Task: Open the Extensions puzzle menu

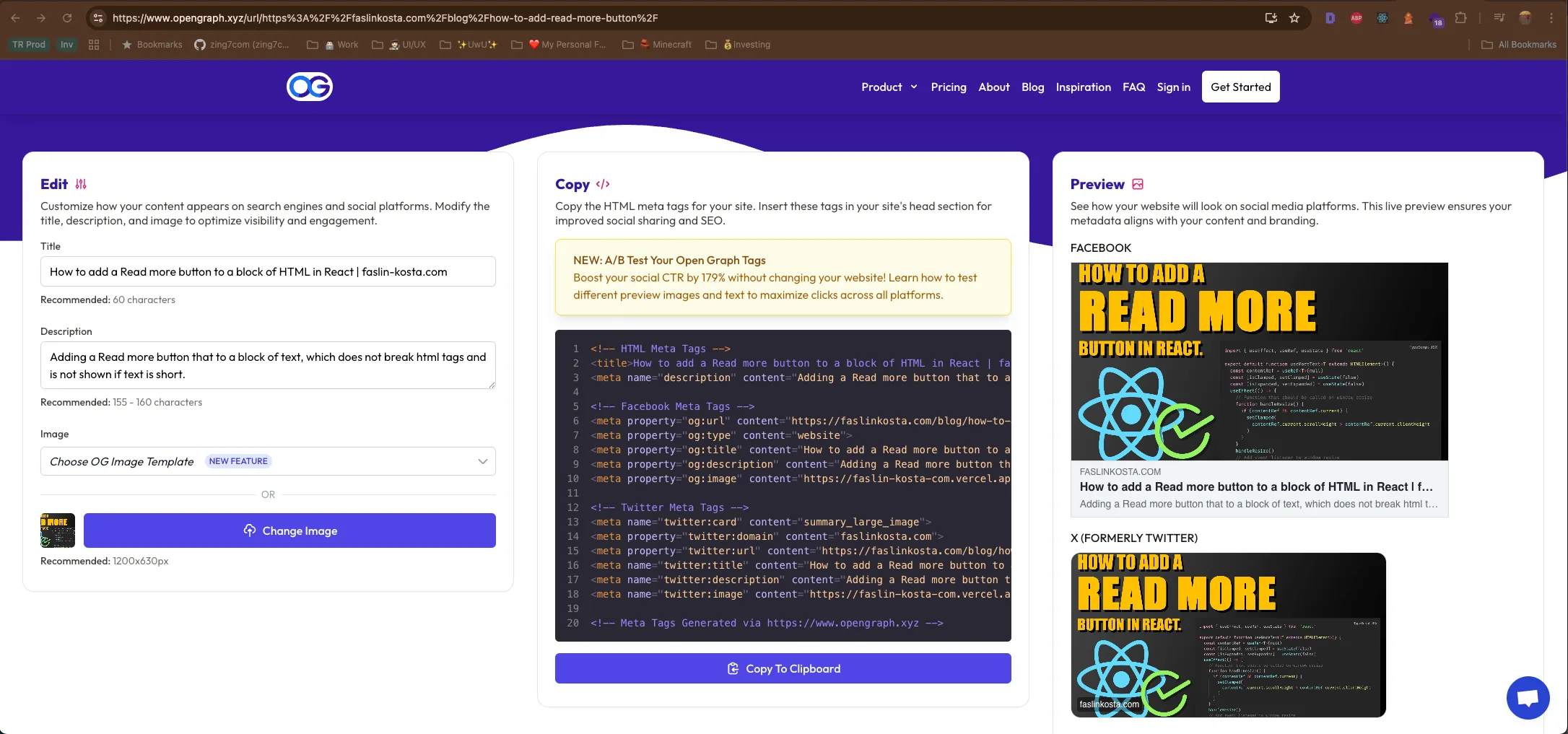Action: tap(1461, 18)
